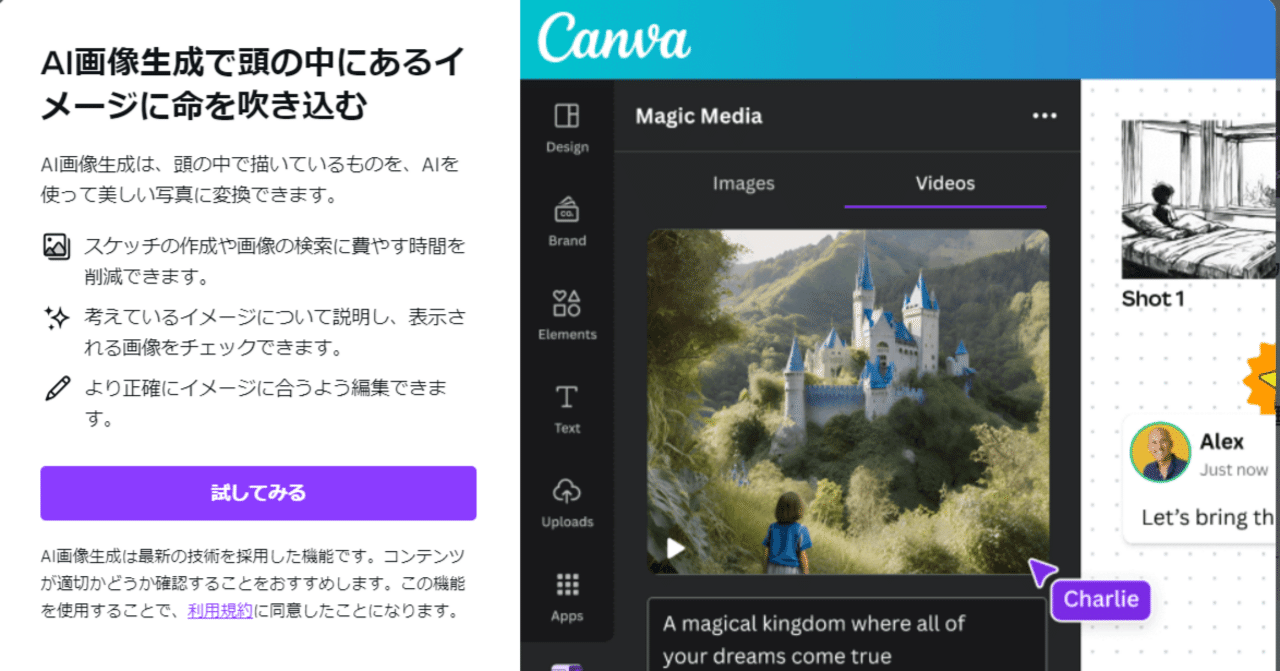Click Alex's profile avatar
The height and width of the screenshot is (671, 1280).
point(1160,452)
